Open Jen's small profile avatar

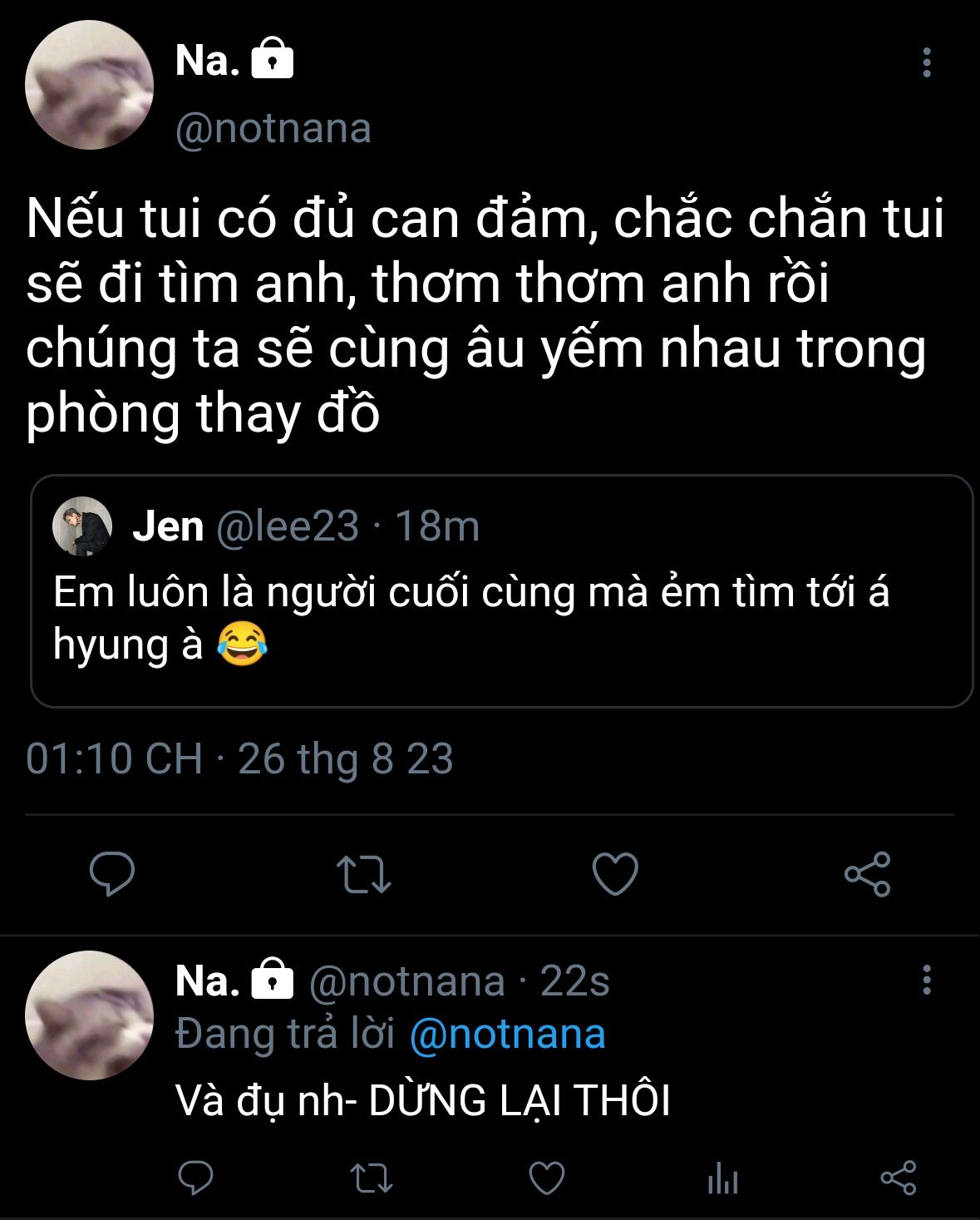tap(82, 526)
